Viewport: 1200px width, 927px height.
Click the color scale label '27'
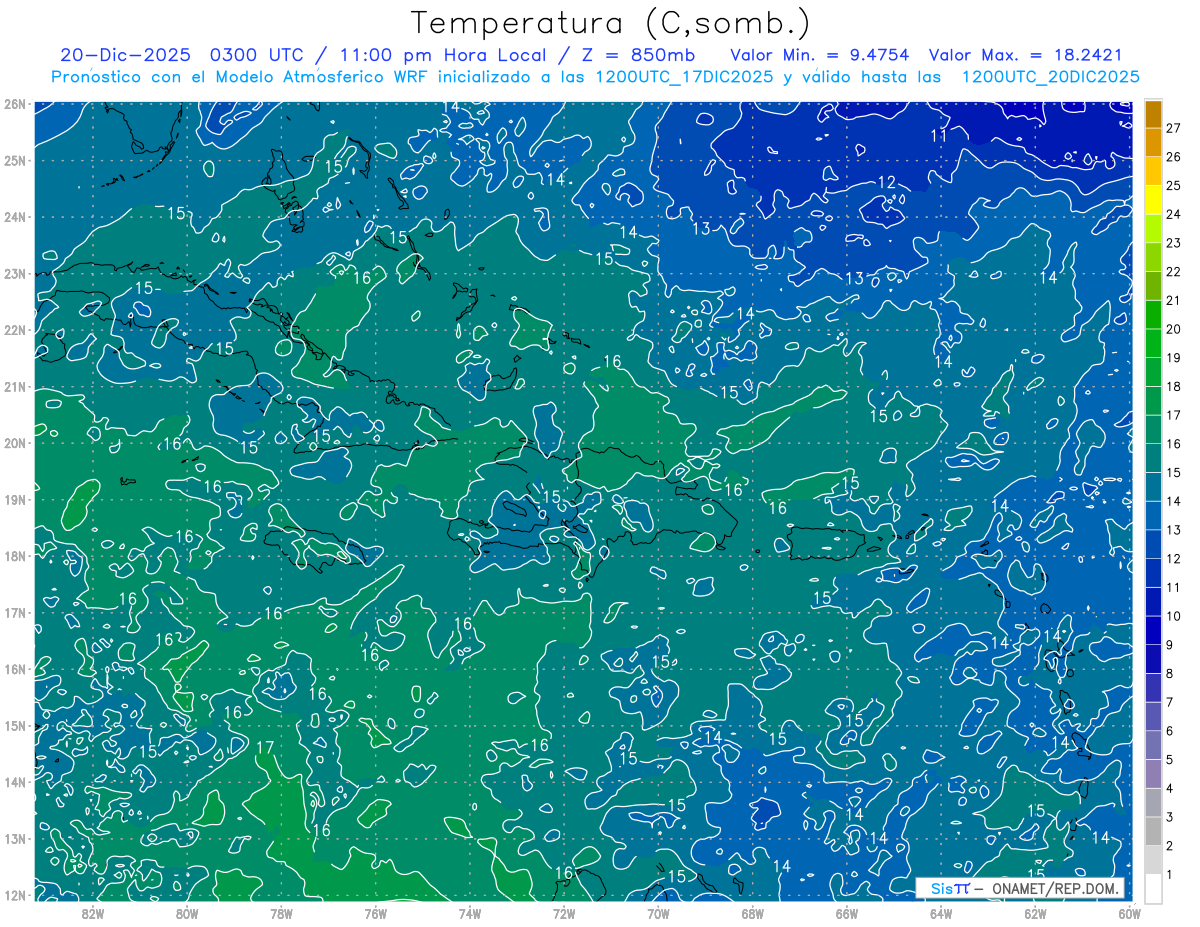[1173, 129]
